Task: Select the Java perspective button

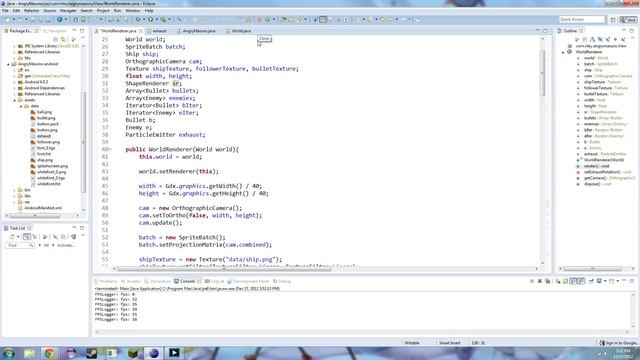Action: 628,20
